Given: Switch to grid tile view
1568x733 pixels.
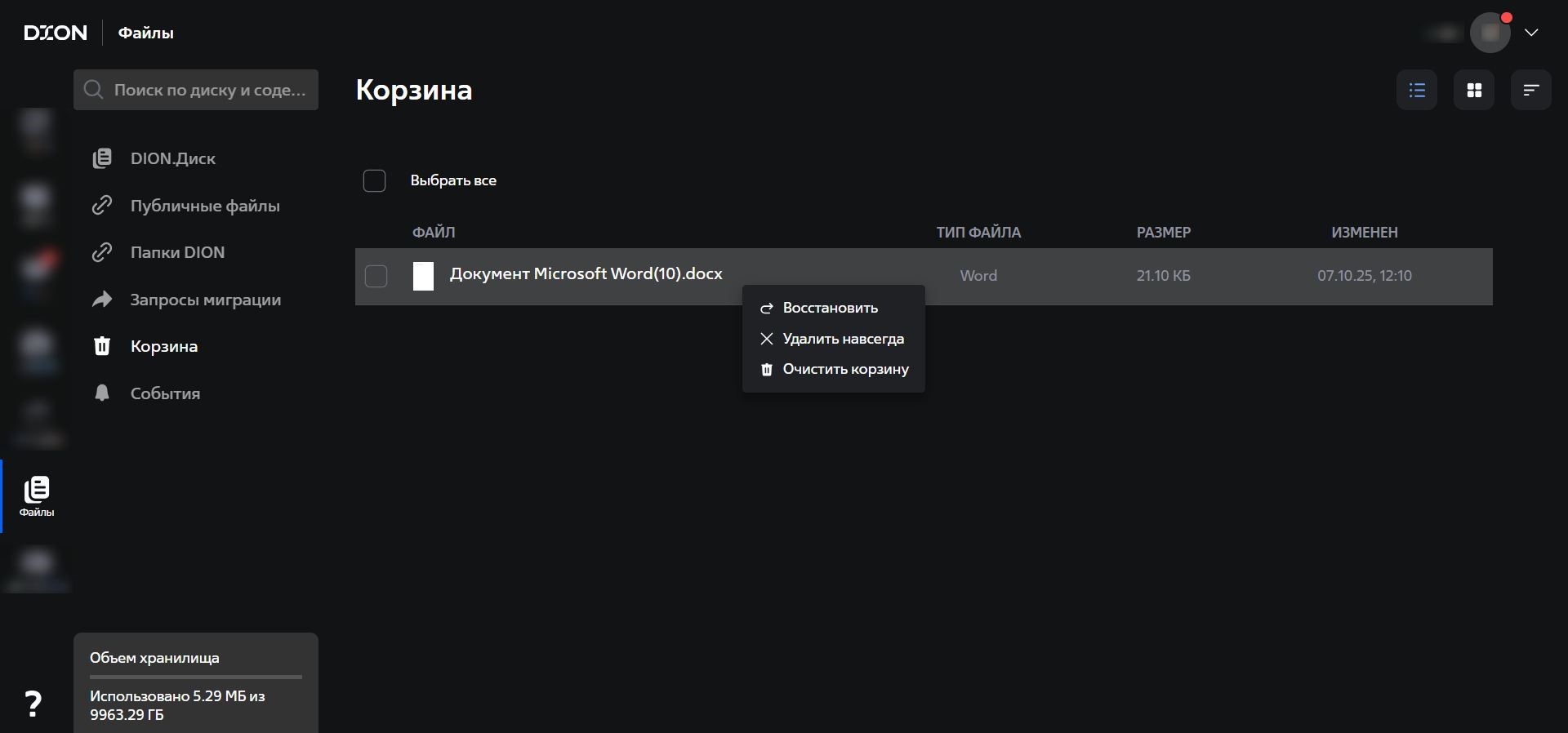Looking at the screenshot, I should click(1474, 90).
